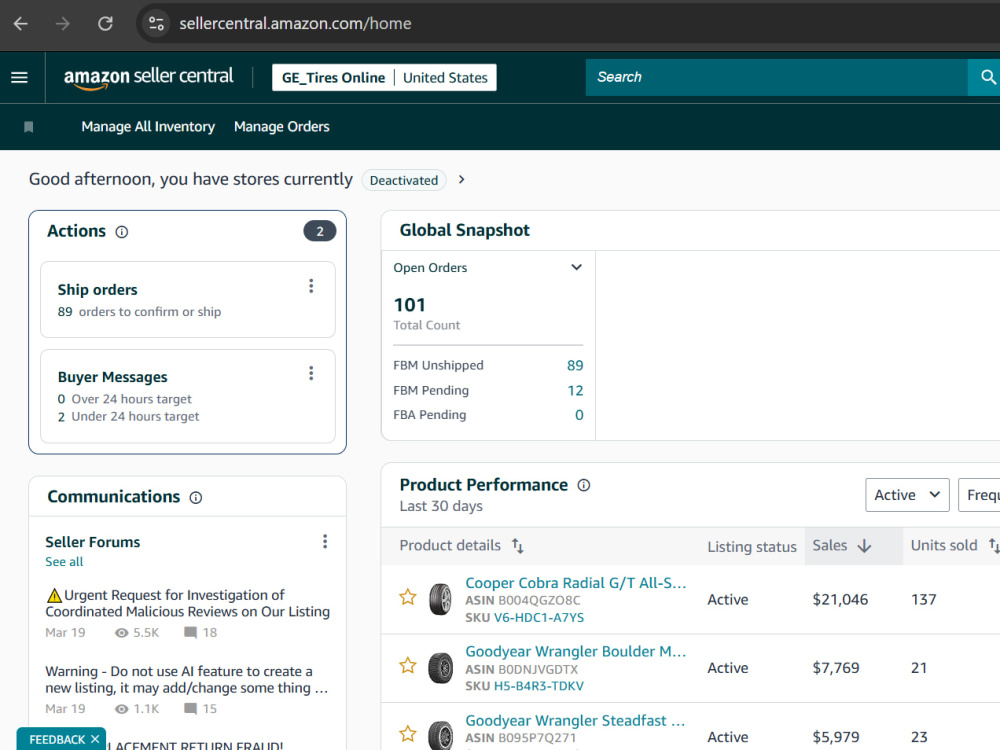Click into the Search field
Screen dimensions: 1000x750
(x=776, y=77)
